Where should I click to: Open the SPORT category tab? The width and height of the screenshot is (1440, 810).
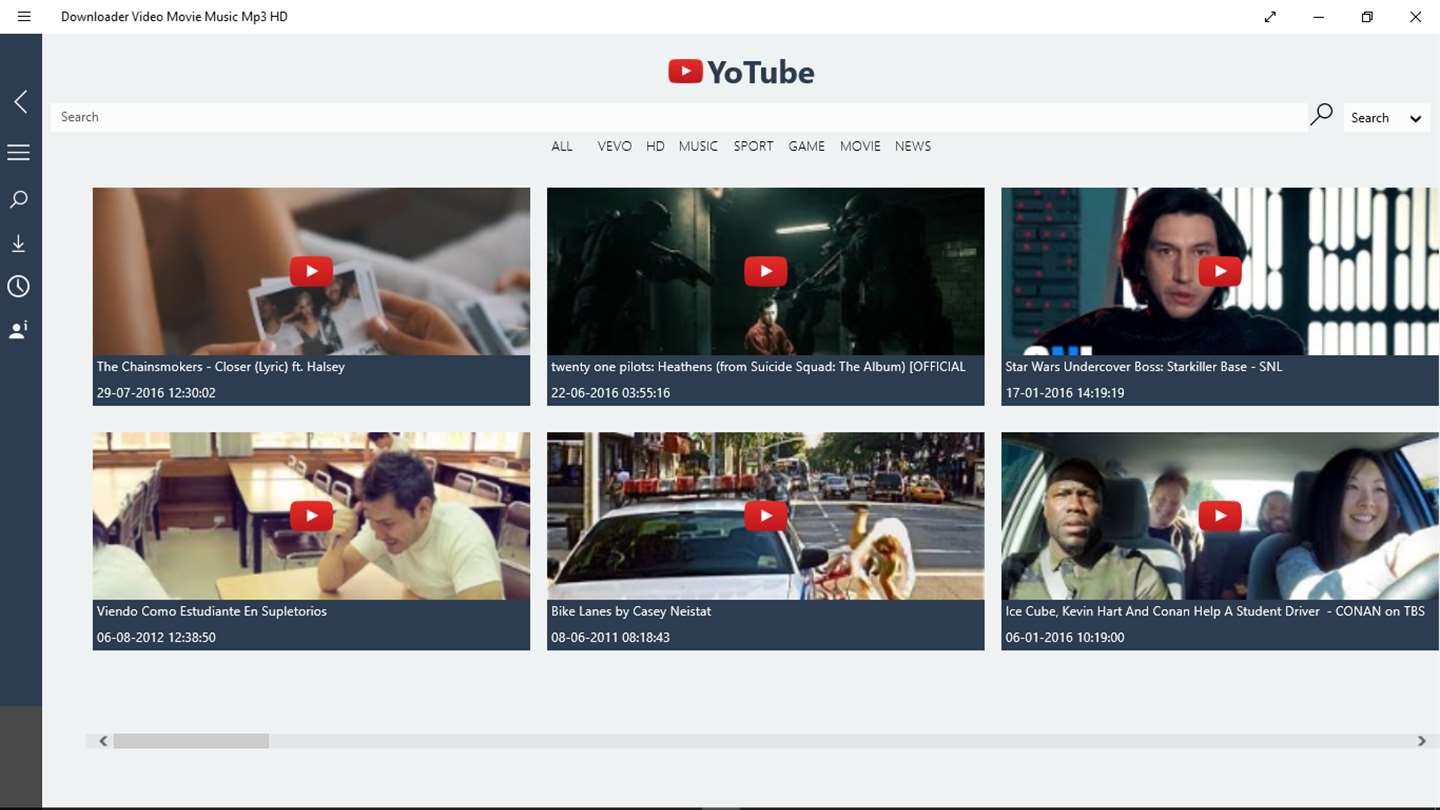[x=753, y=146]
